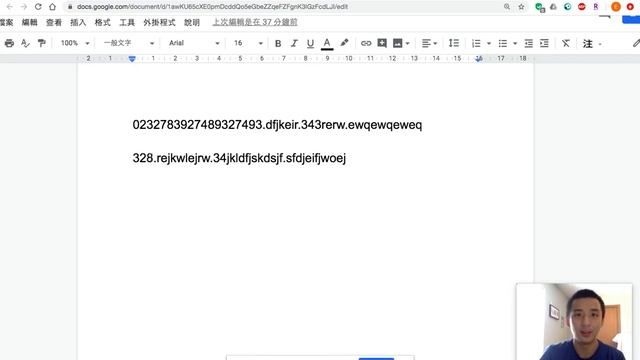Click the Insert image icon
The height and width of the screenshot is (360, 640).
(397, 43)
